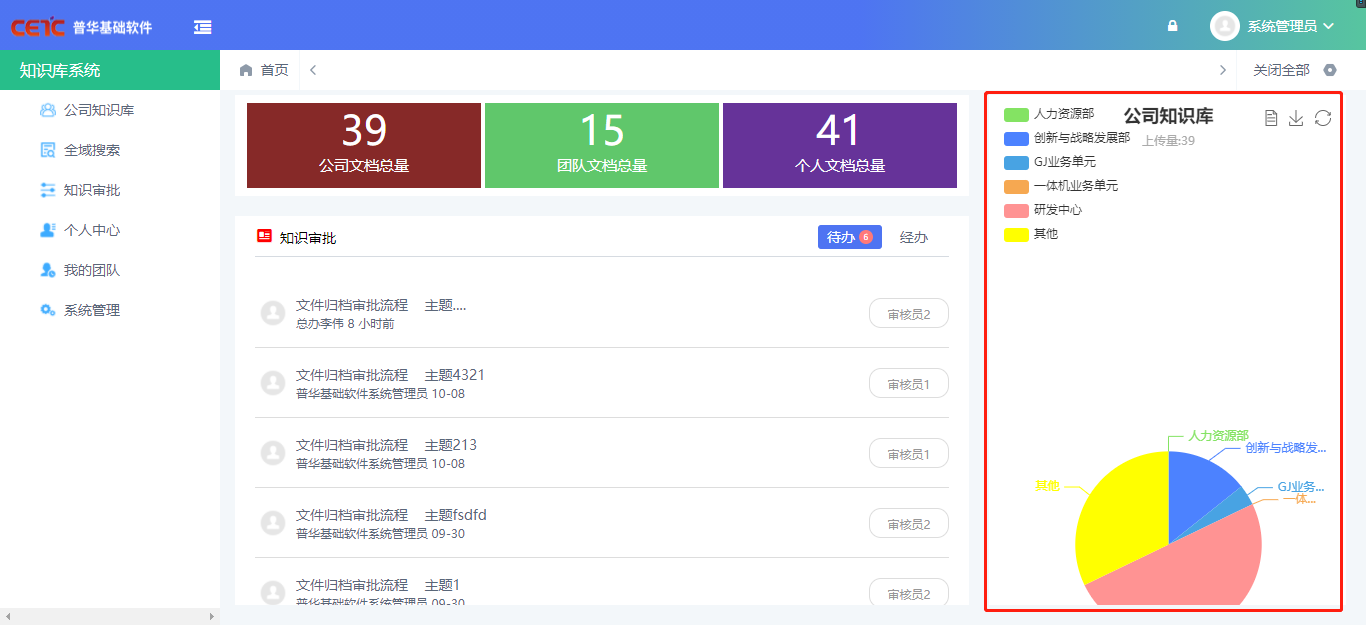Click 审核员2 button for 主题fsdfd
Screen dimensions: 1366x625
[908, 523]
